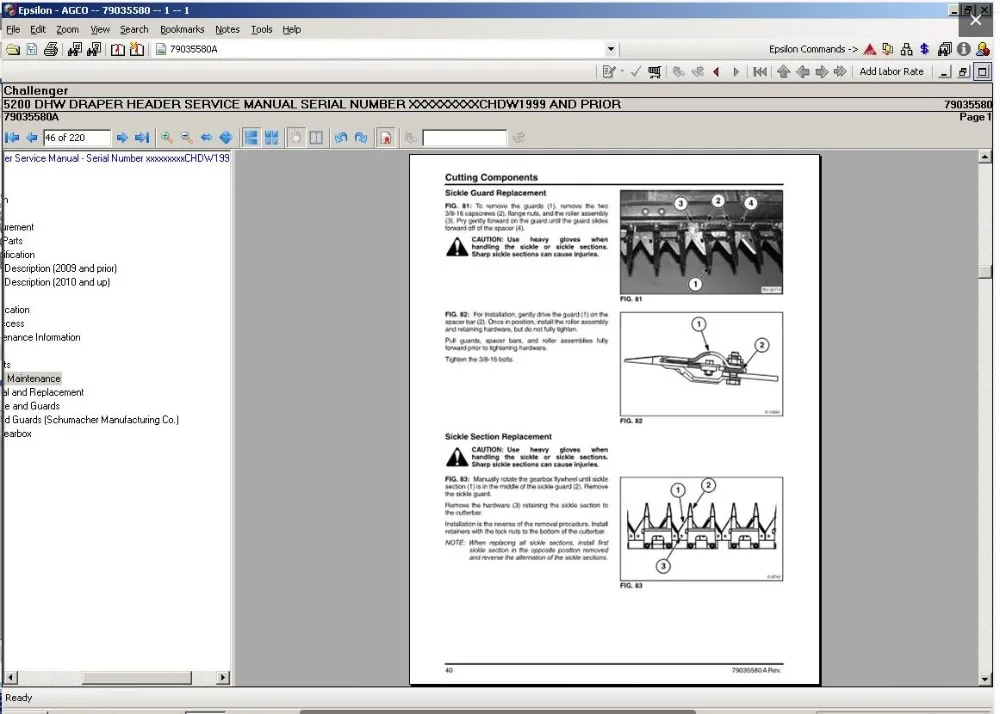Click the add bookmark star icon
1000x714 pixels.
(136, 49)
